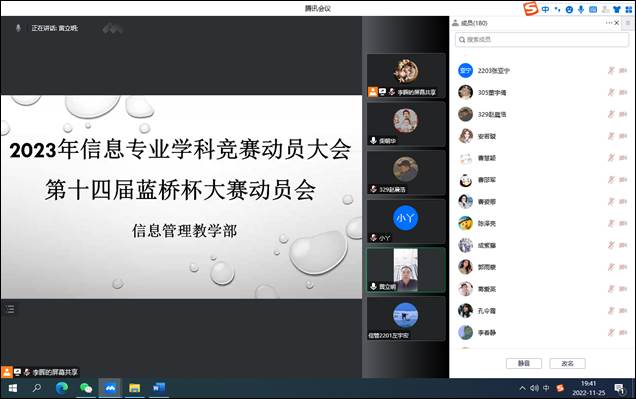Launch Microsoft Edge from taskbar

pyautogui.click(x=62, y=388)
